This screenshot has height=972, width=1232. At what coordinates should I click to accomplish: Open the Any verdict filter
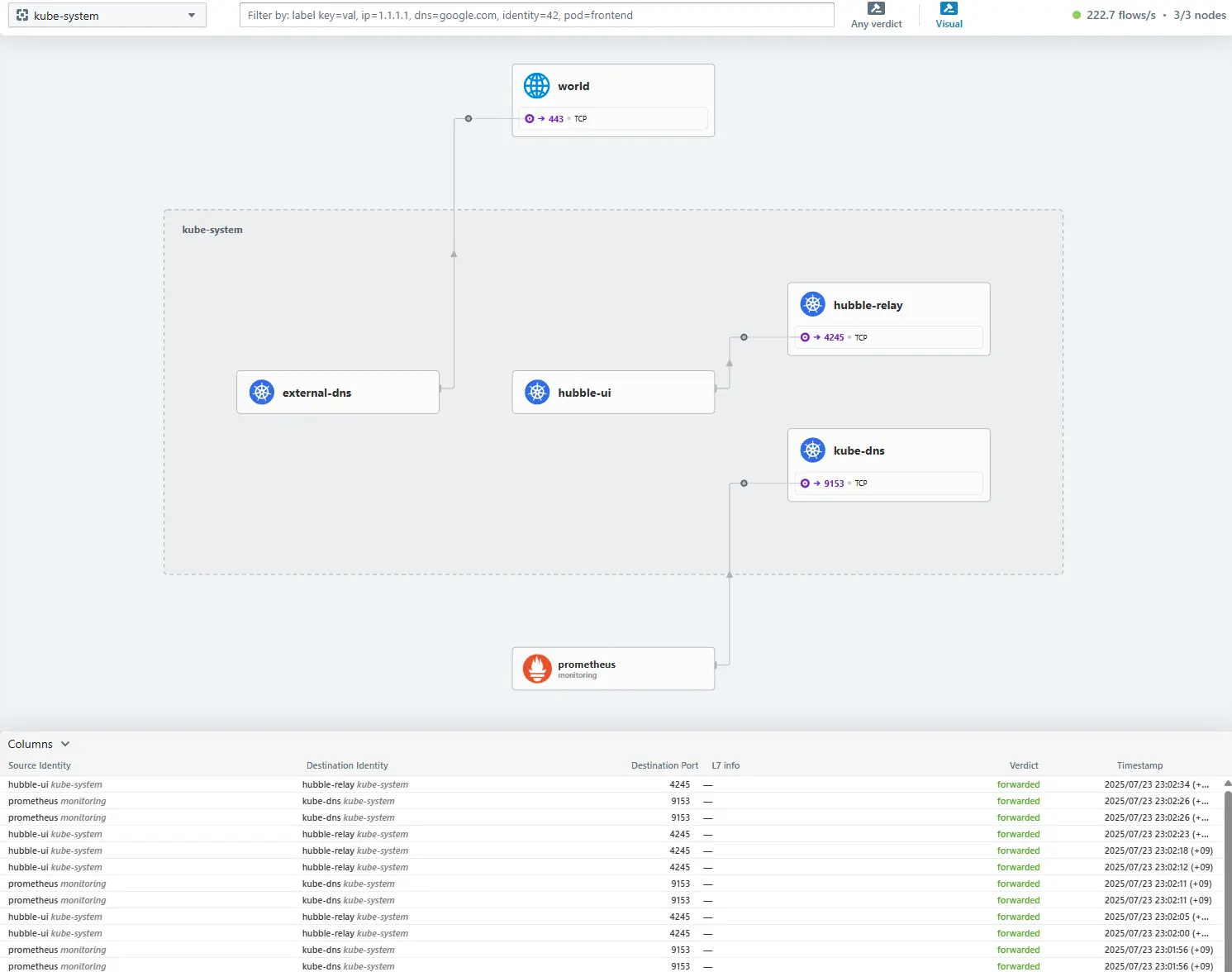click(x=877, y=16)
